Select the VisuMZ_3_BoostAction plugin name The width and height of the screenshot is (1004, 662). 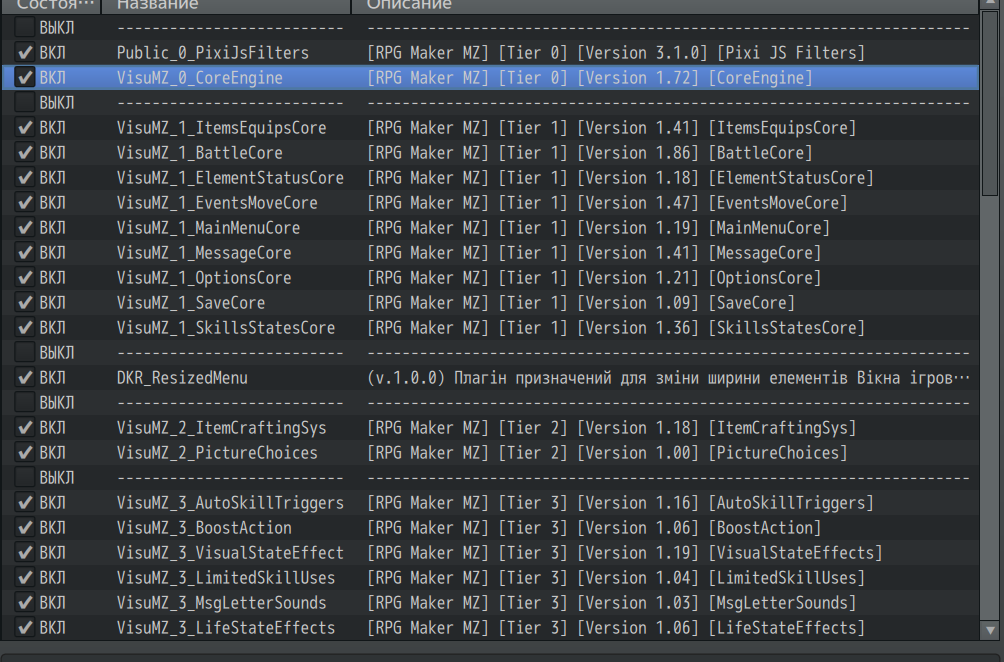point(204,528)
